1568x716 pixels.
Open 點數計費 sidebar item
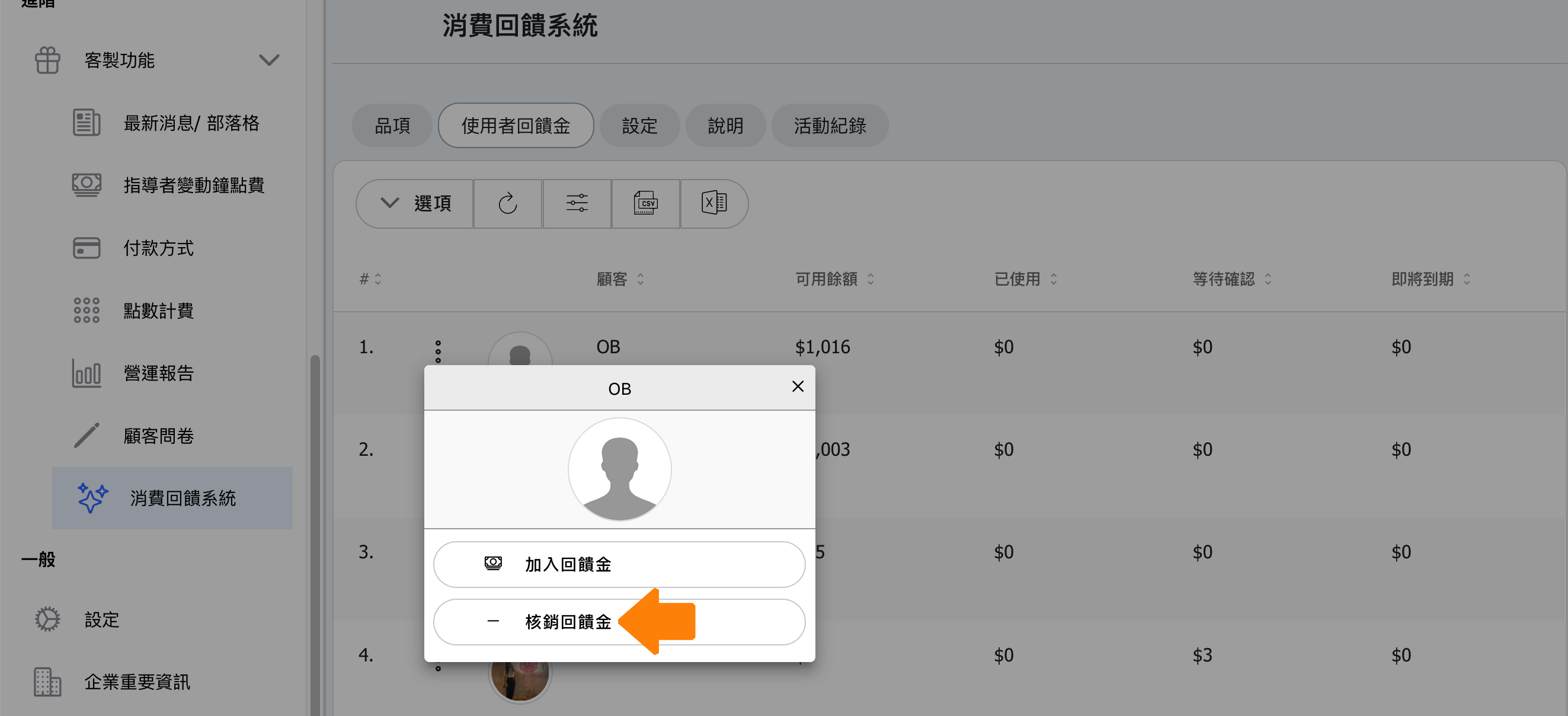(158, 311)
